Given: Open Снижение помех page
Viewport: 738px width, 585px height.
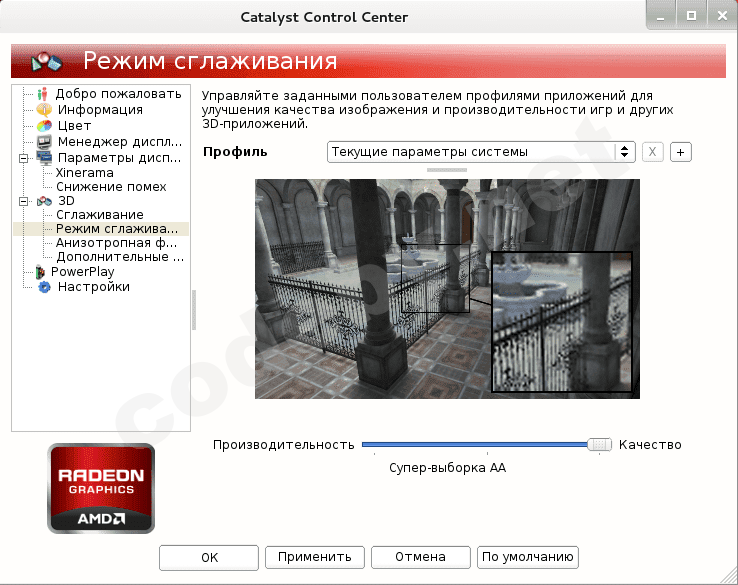Looking at the screenshot, I should pos(111,187).
